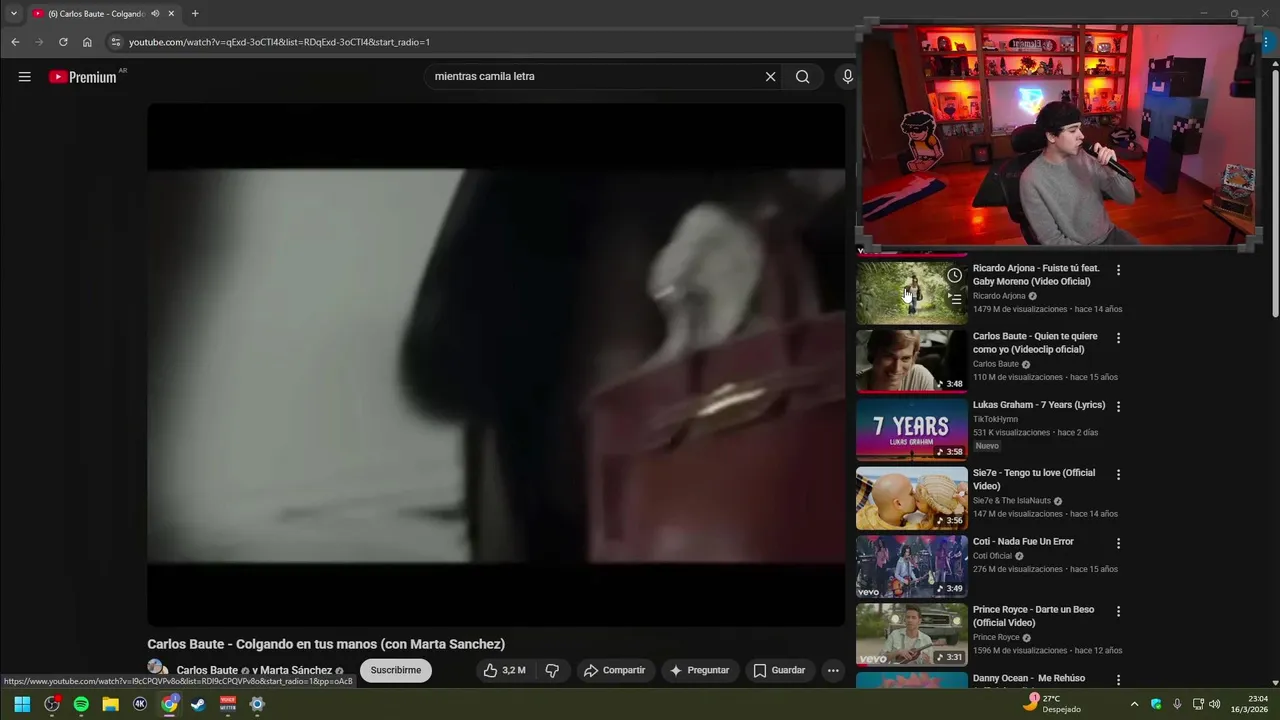Open title 'Danny Ocean - Me Rehúso'
Viewport: 1280px width, 720px height.
(1029, 679)
